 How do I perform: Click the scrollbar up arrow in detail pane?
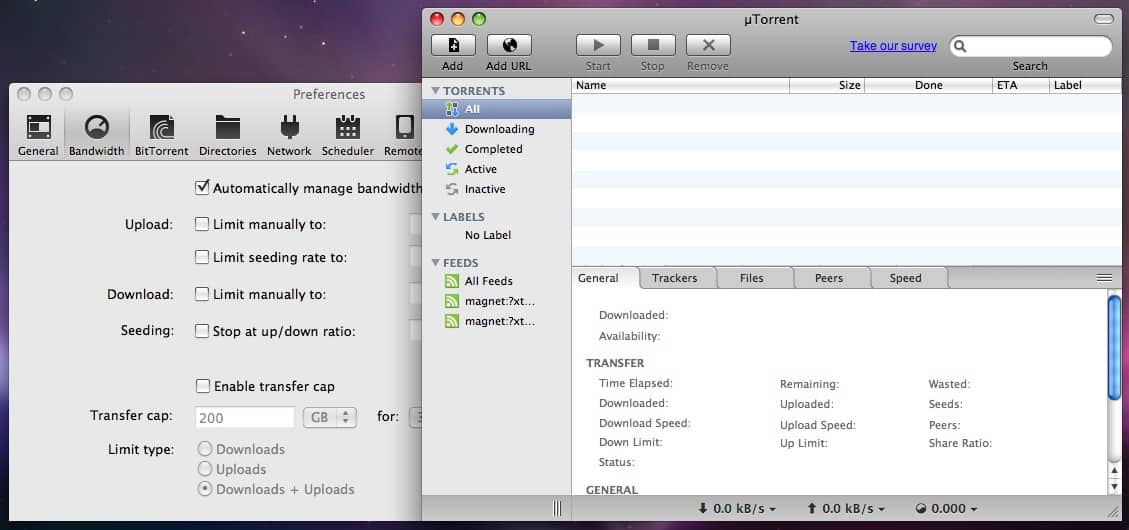1114,471
